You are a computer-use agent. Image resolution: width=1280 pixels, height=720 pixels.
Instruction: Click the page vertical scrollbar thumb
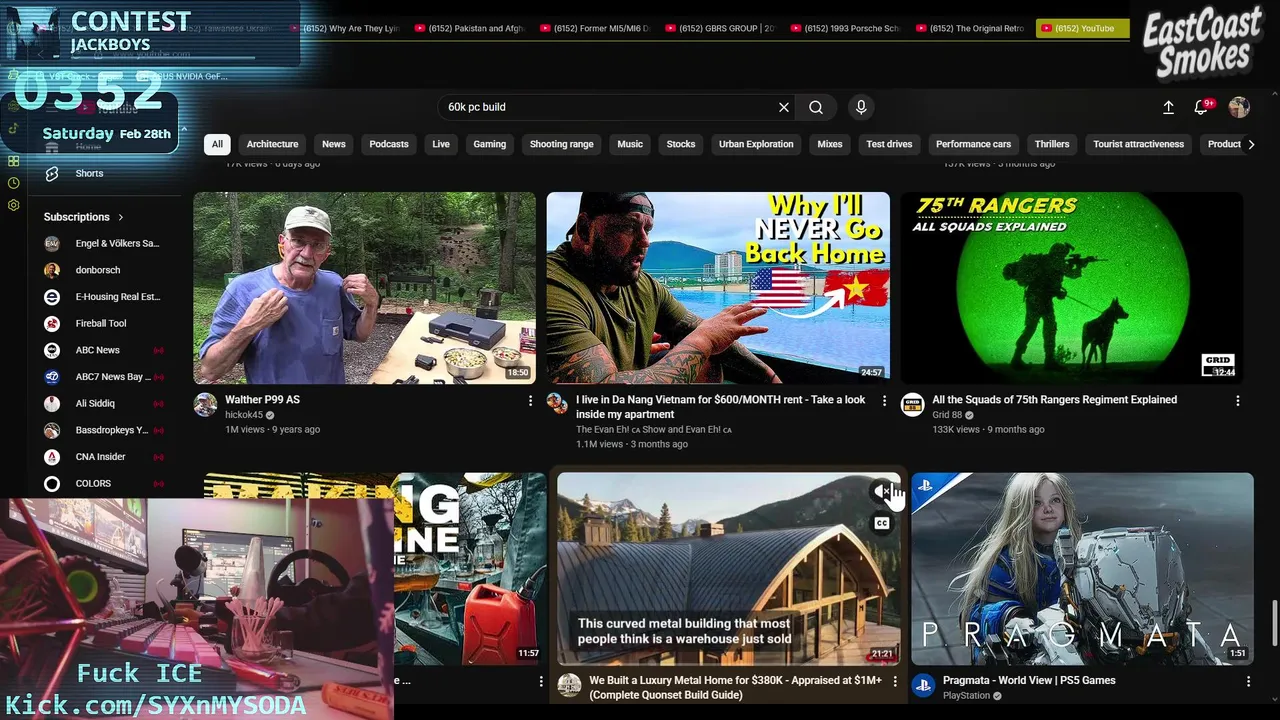click(x=1274, y=623)
